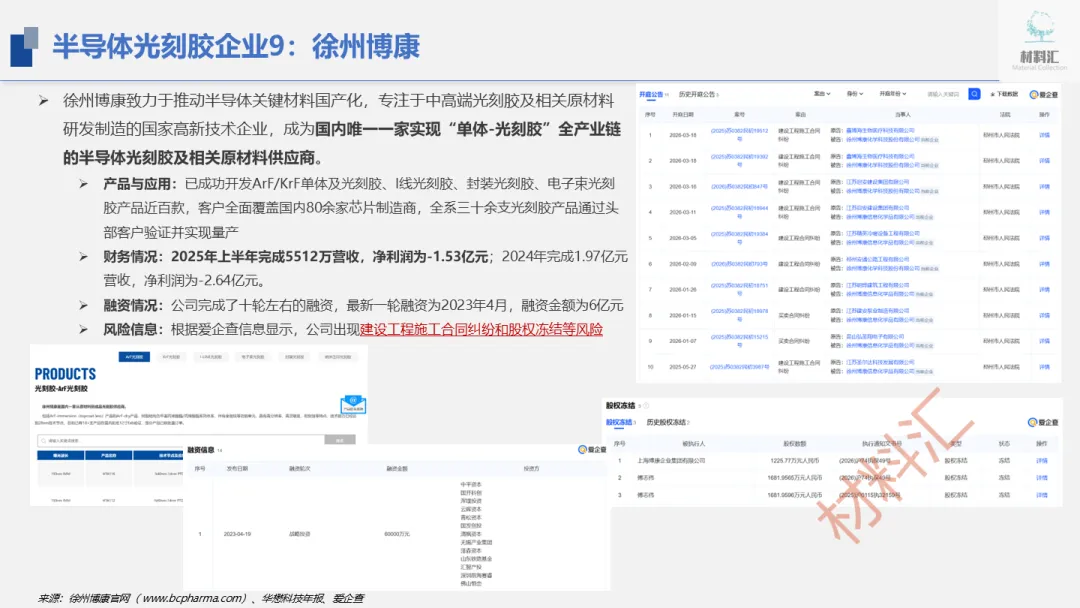1080x608 pixels.
Task: Click the 2025-05-27 date in row 10
Action: tap(683, 367)
